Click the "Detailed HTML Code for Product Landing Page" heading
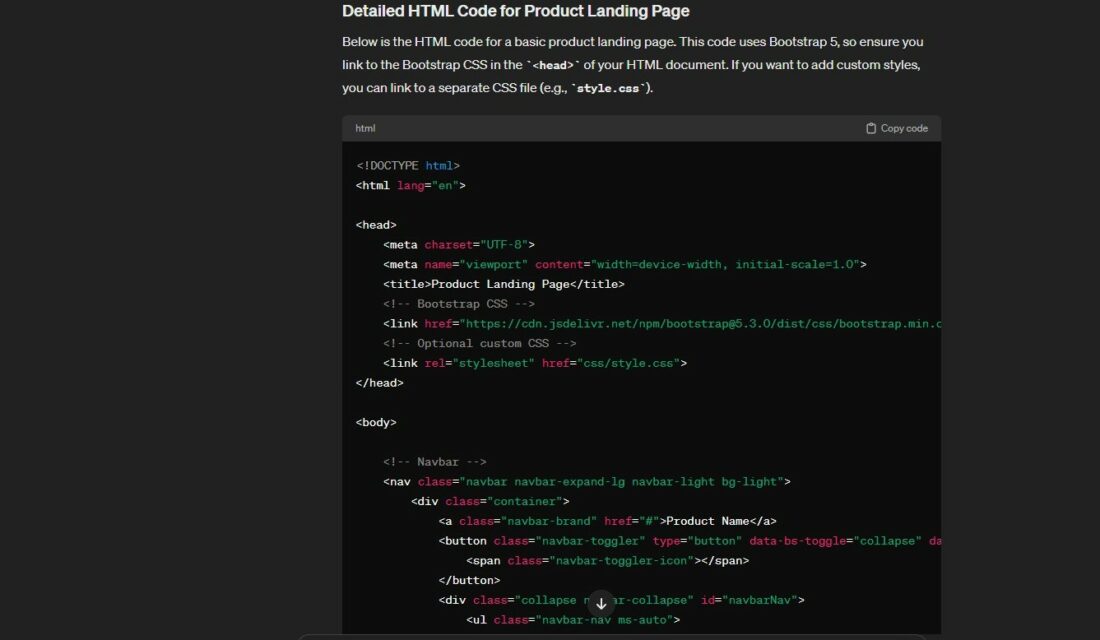The width and height of the screenshot is (1100, 640). (515, 11)
